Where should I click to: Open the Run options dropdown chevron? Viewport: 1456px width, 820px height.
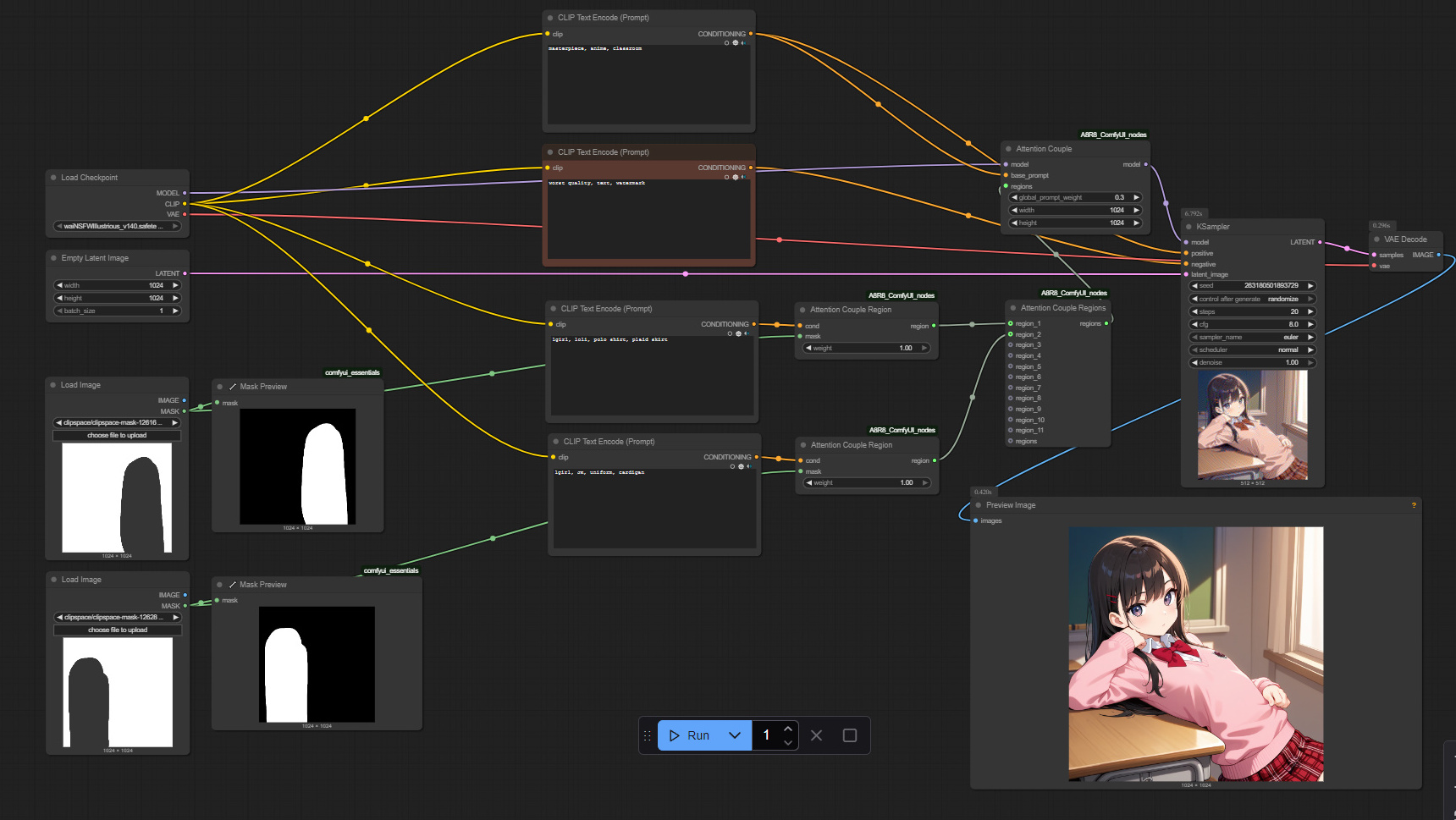[x=735, y=735]
